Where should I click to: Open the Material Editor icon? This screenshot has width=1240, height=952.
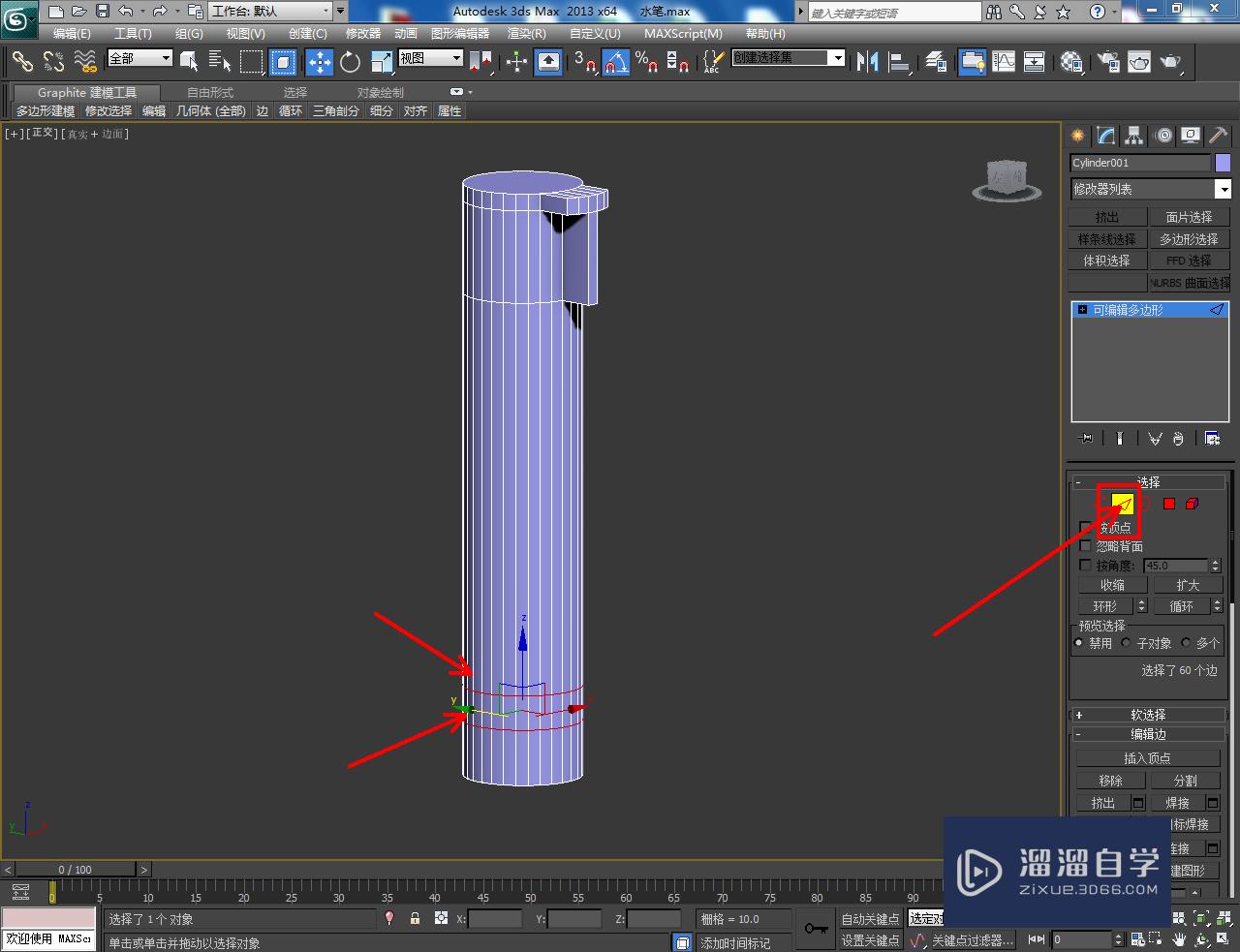(1071, 62)
